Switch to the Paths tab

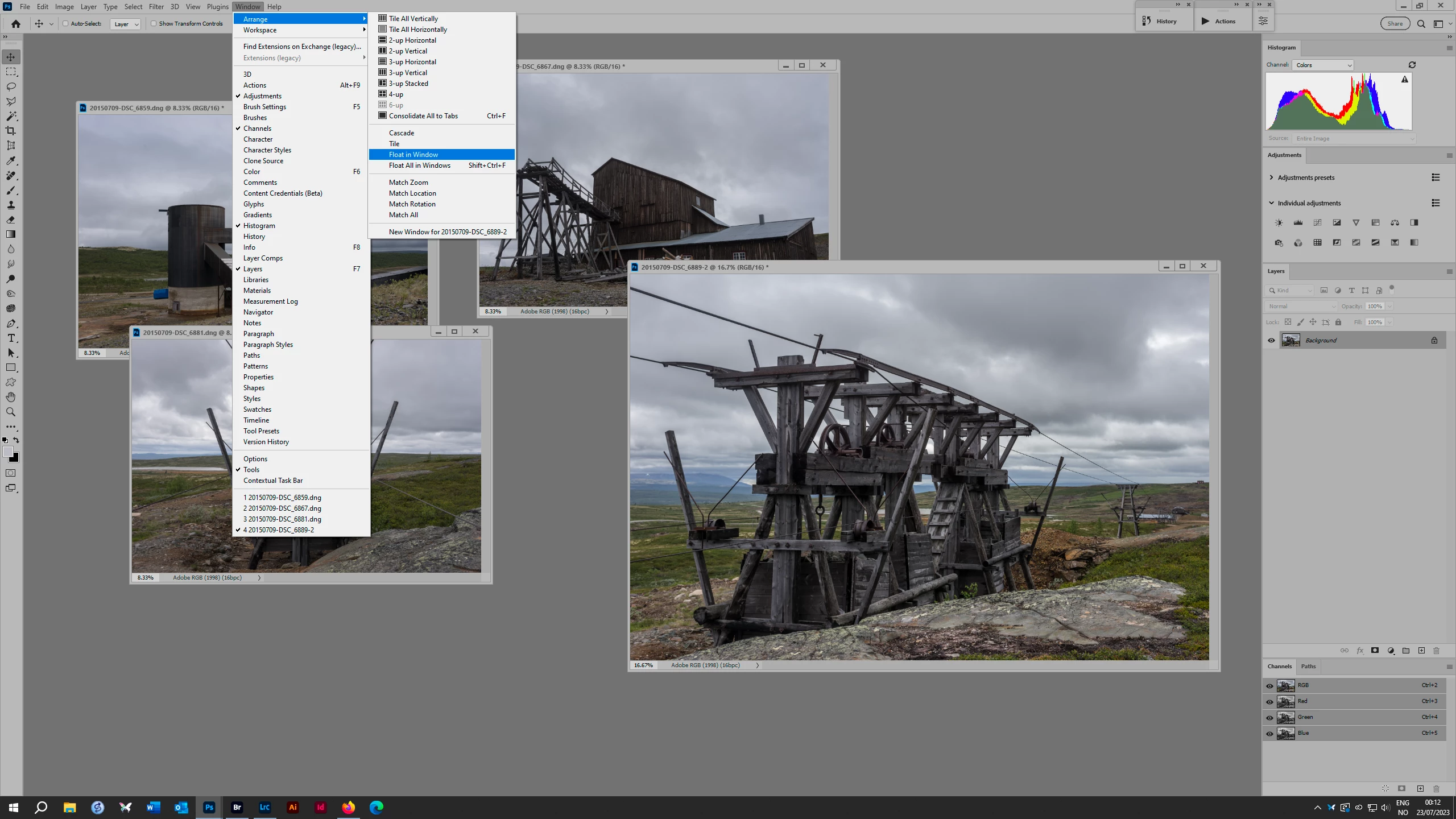click(x=1308, y=666)
